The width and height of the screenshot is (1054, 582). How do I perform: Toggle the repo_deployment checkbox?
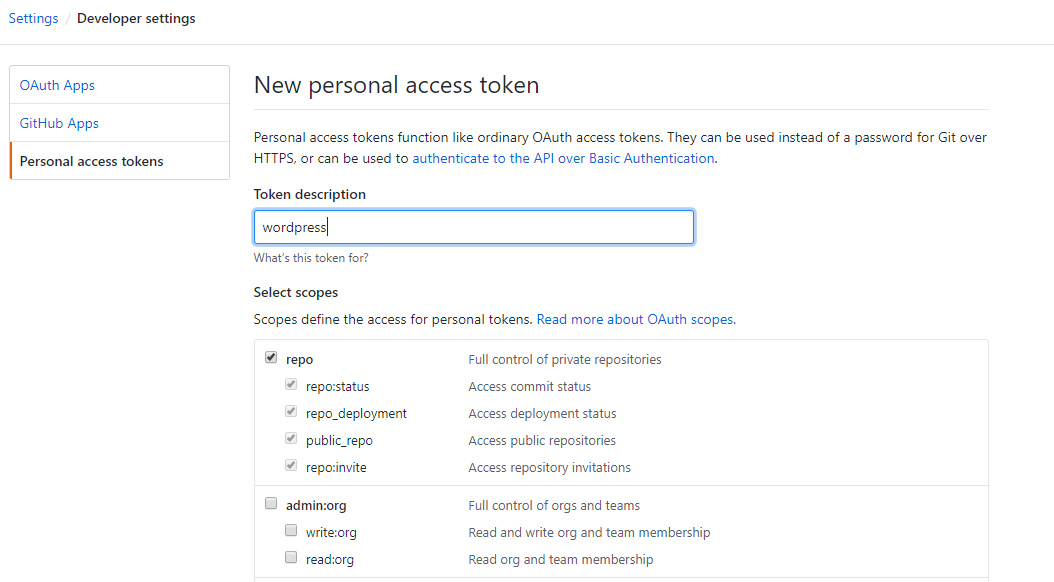(x=291, y=412)
